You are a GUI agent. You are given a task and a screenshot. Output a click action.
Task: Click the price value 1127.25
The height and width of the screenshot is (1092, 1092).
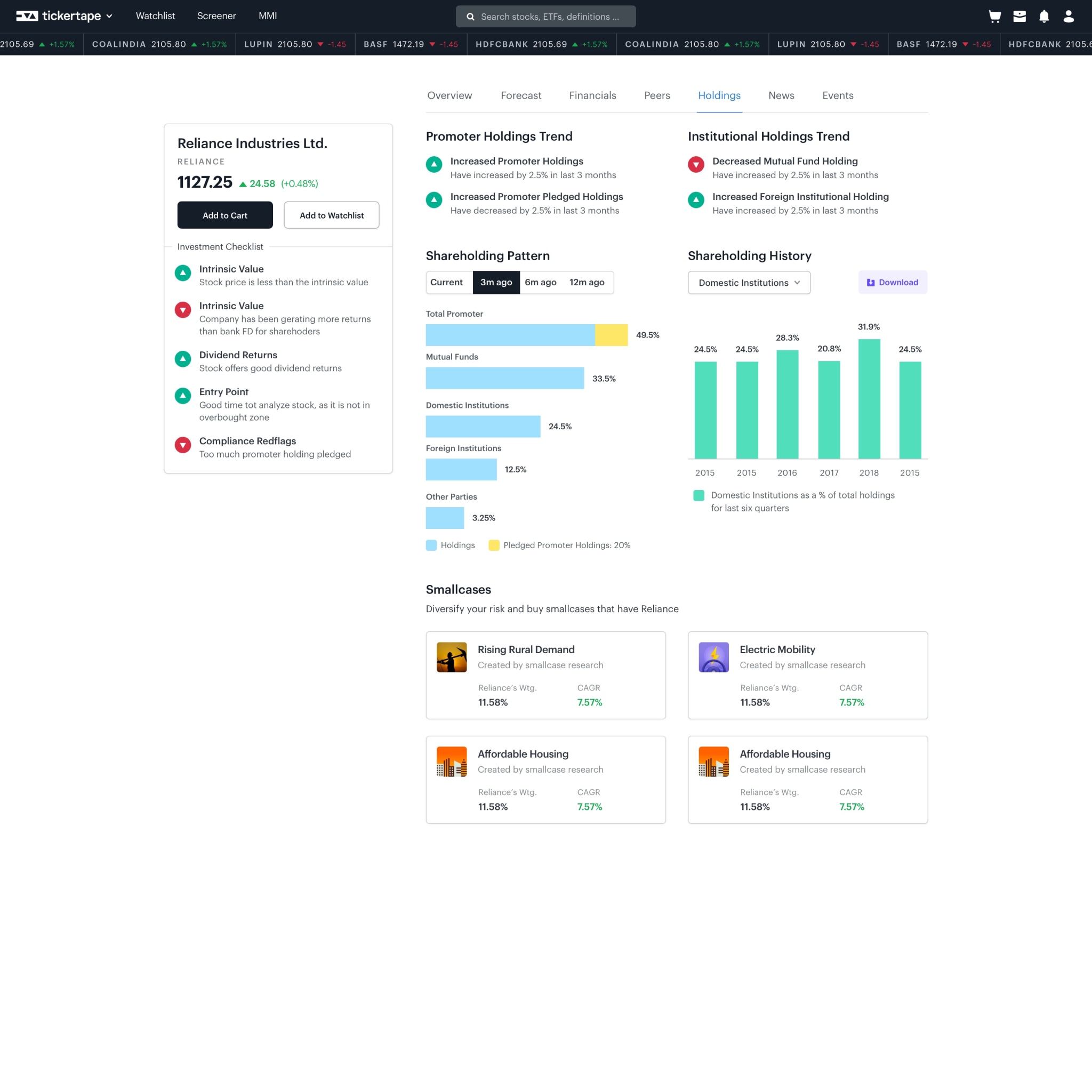(x=205, y=182)
